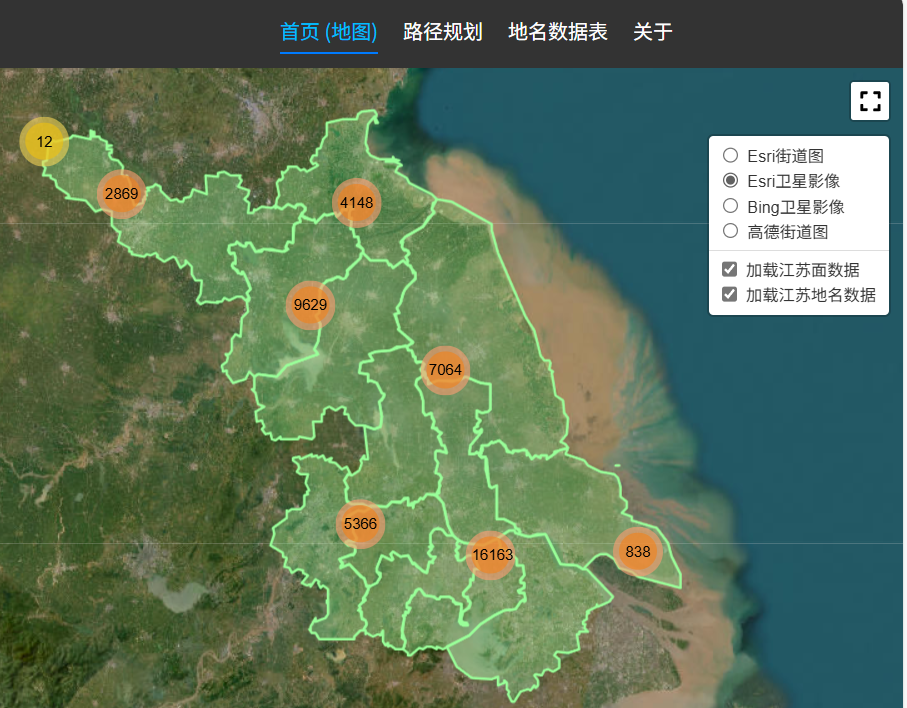Expand the cluster marker showing 2869
The width and height of the screenshot is (907, 708).
[x=121, y=193]
